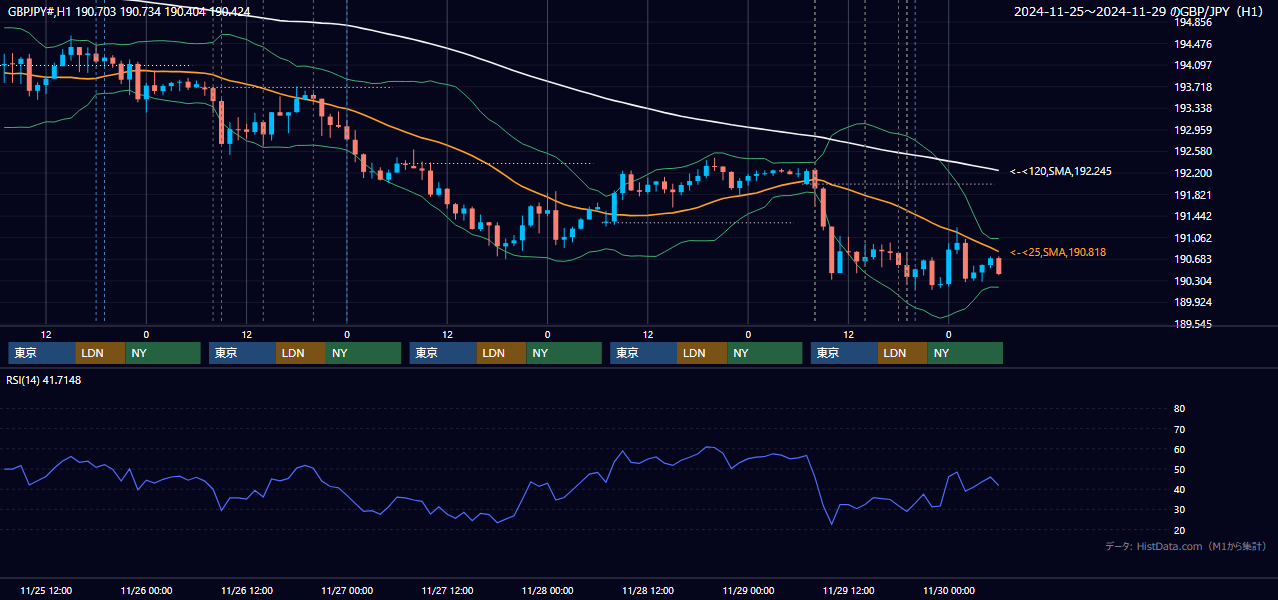Click the time axis label 11/28 00:00

click(548, 591)
